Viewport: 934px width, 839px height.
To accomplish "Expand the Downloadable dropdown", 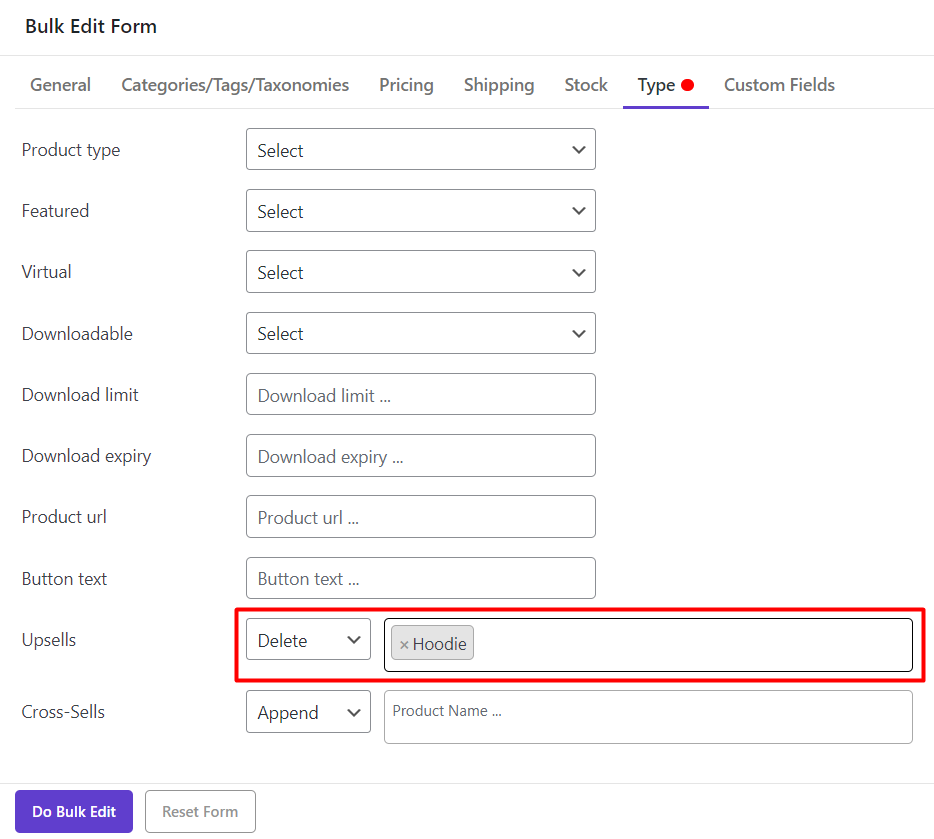I will tap(420, 333).
